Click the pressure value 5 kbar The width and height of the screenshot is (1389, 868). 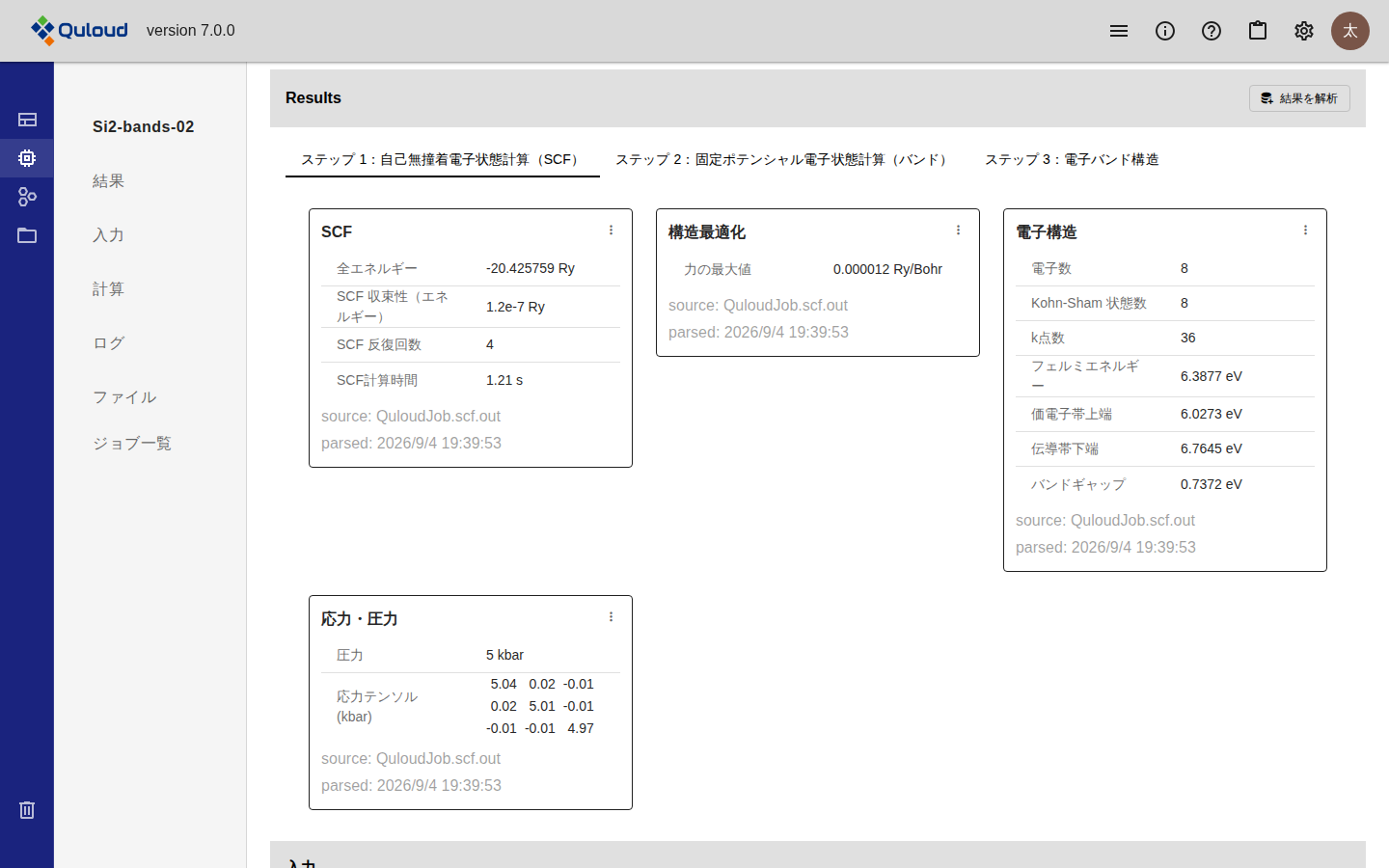(x=504, y=655)
